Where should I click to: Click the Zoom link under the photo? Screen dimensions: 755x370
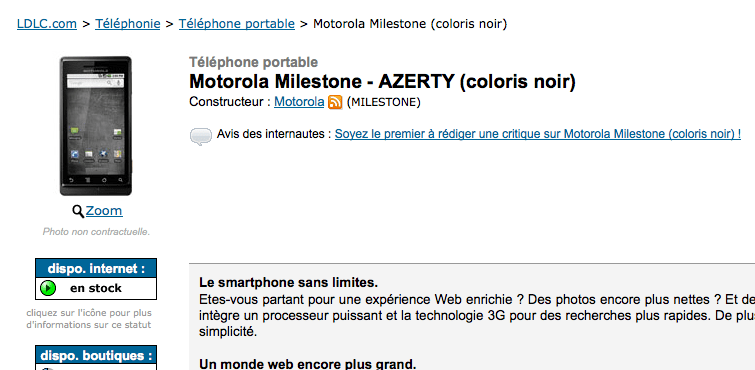104,211
